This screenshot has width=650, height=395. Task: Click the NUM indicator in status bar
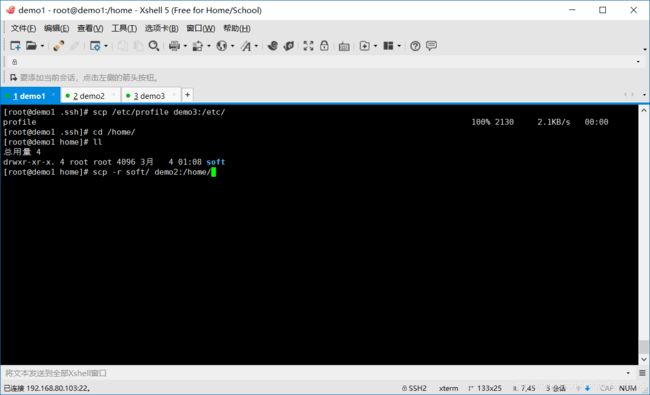628,388
